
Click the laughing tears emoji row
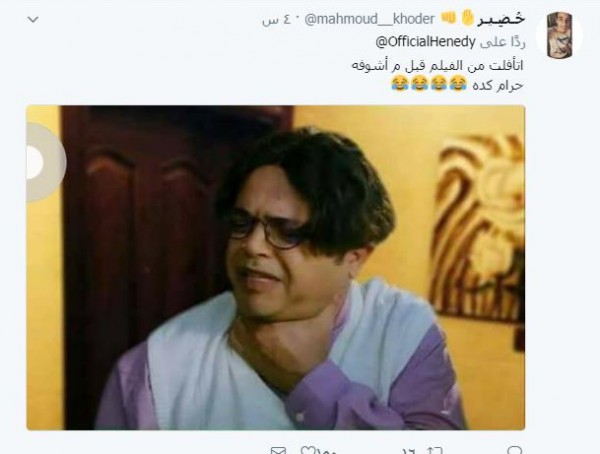[429, 83]
